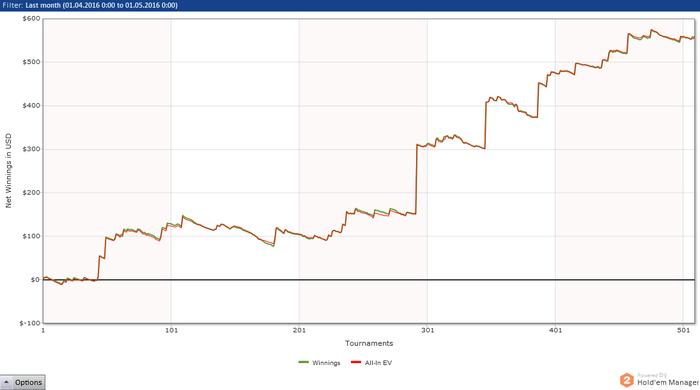
Task: Click the Filter: Last month header text
Action: [90, 5]
